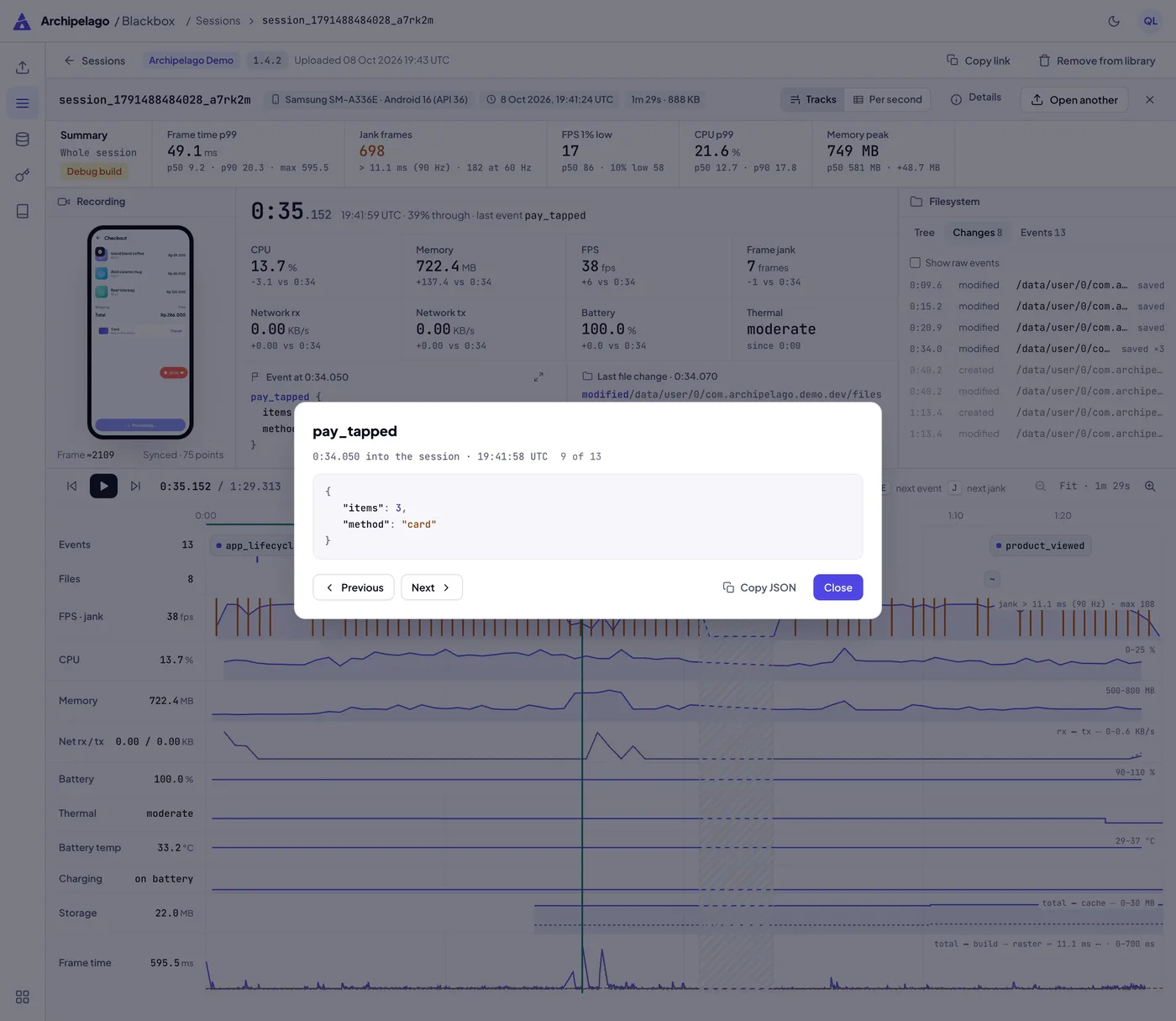Open session Details
The width and height of the screenshot is (1176, 1021).
click(975, 98)
